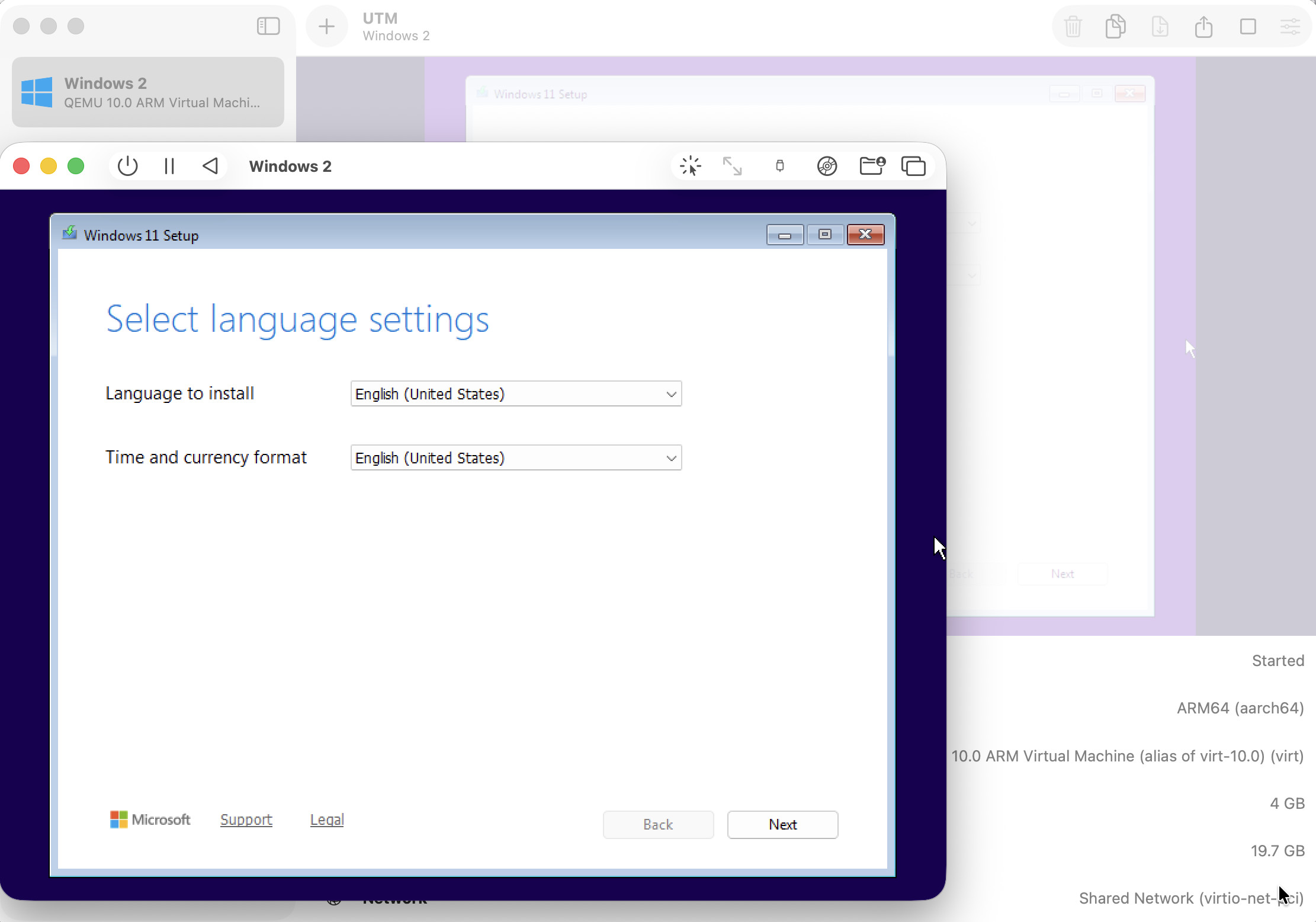The image size is (1316, 922).
Task: Maximize the Windows 11 Setup dialog
Action: 825,235
